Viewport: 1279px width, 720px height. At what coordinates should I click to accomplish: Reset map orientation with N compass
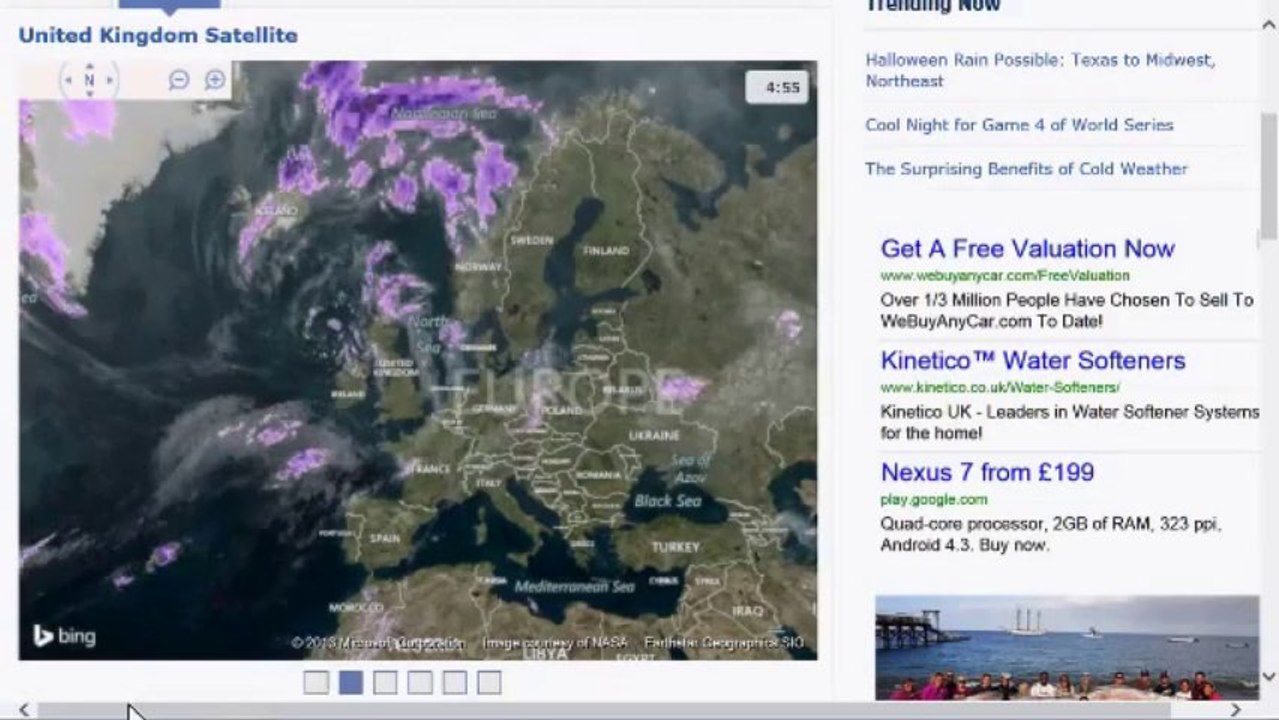coord(89,80)
